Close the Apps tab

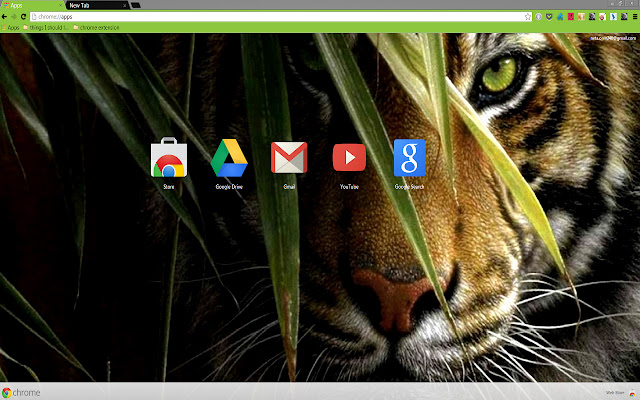tap(60, 5)
